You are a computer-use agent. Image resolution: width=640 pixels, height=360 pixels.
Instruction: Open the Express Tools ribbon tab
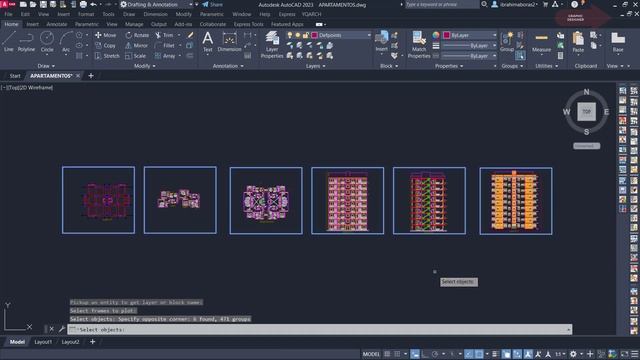tap(248, 24)
